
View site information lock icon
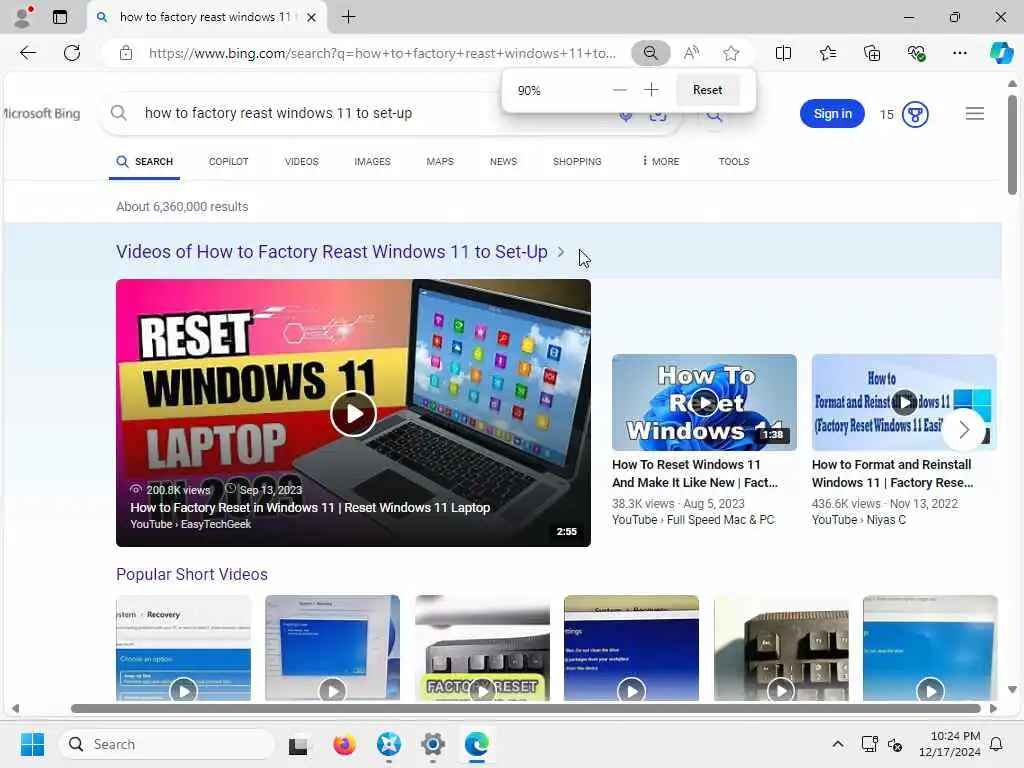point(126,53)
